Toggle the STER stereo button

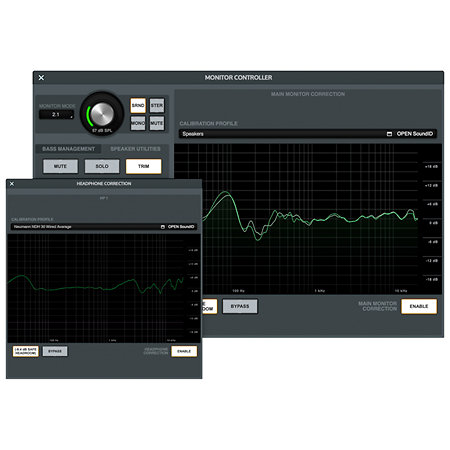click(157, 106)
